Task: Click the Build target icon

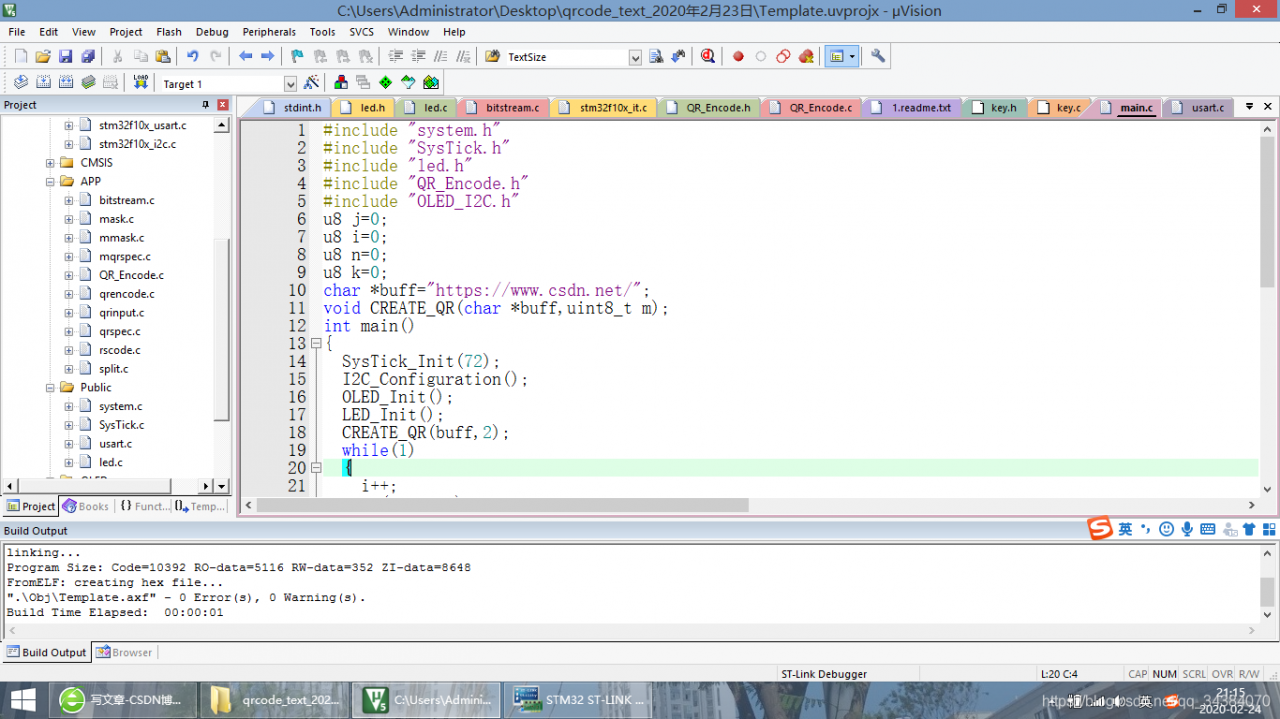Action: 43,83
